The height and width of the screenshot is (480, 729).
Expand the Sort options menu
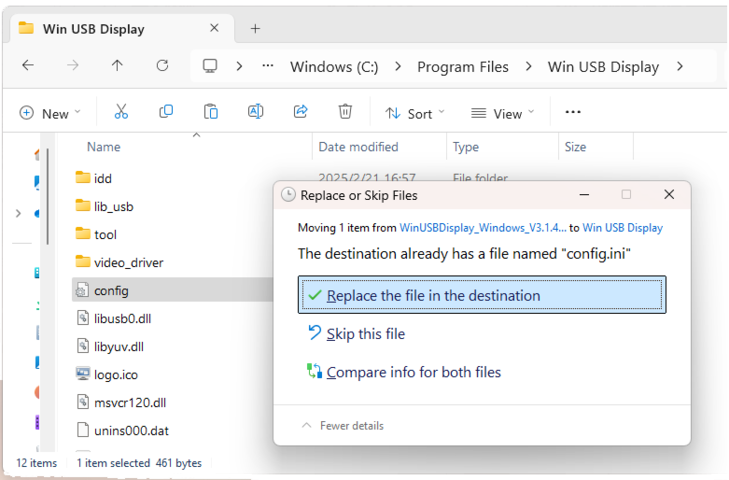pyautogui.click(x=415, y=113)
